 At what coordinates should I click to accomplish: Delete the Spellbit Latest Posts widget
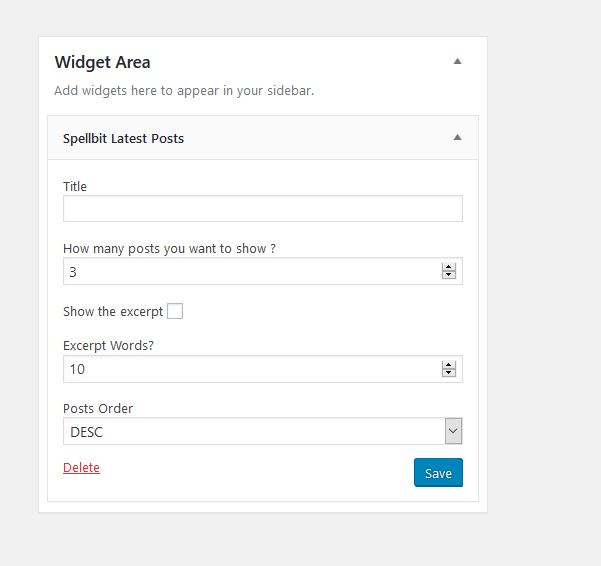point(81,468)
